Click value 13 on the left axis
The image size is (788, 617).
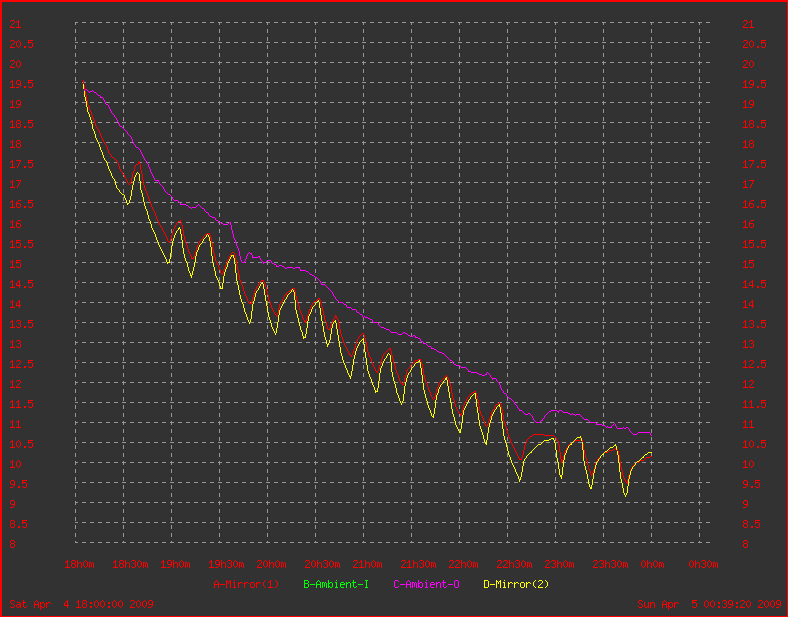click(x=16, y=344)
